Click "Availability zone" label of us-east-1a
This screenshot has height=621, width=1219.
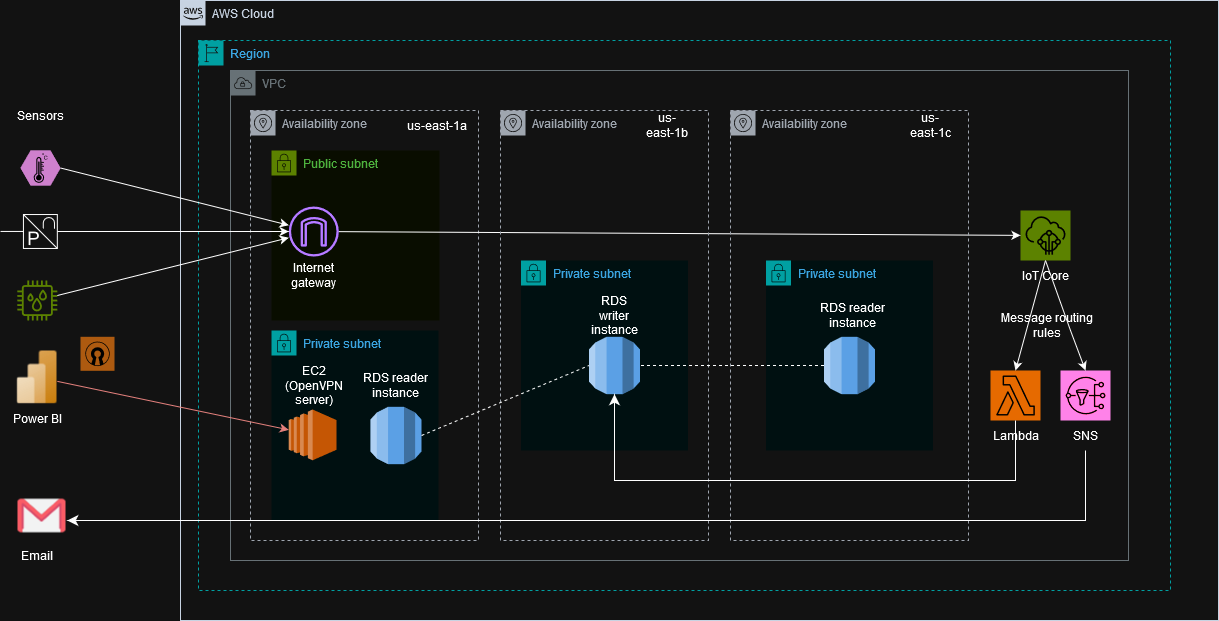[324, 124]
